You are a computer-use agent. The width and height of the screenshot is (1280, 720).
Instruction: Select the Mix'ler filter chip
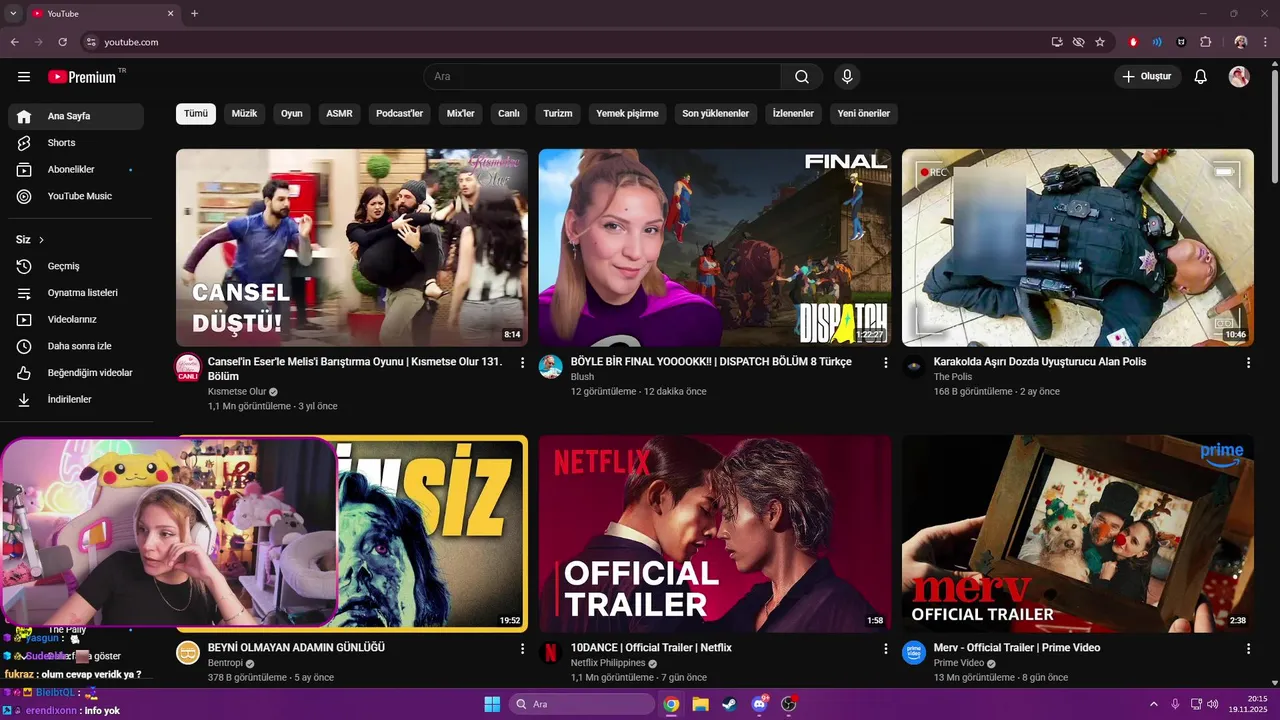460,114
